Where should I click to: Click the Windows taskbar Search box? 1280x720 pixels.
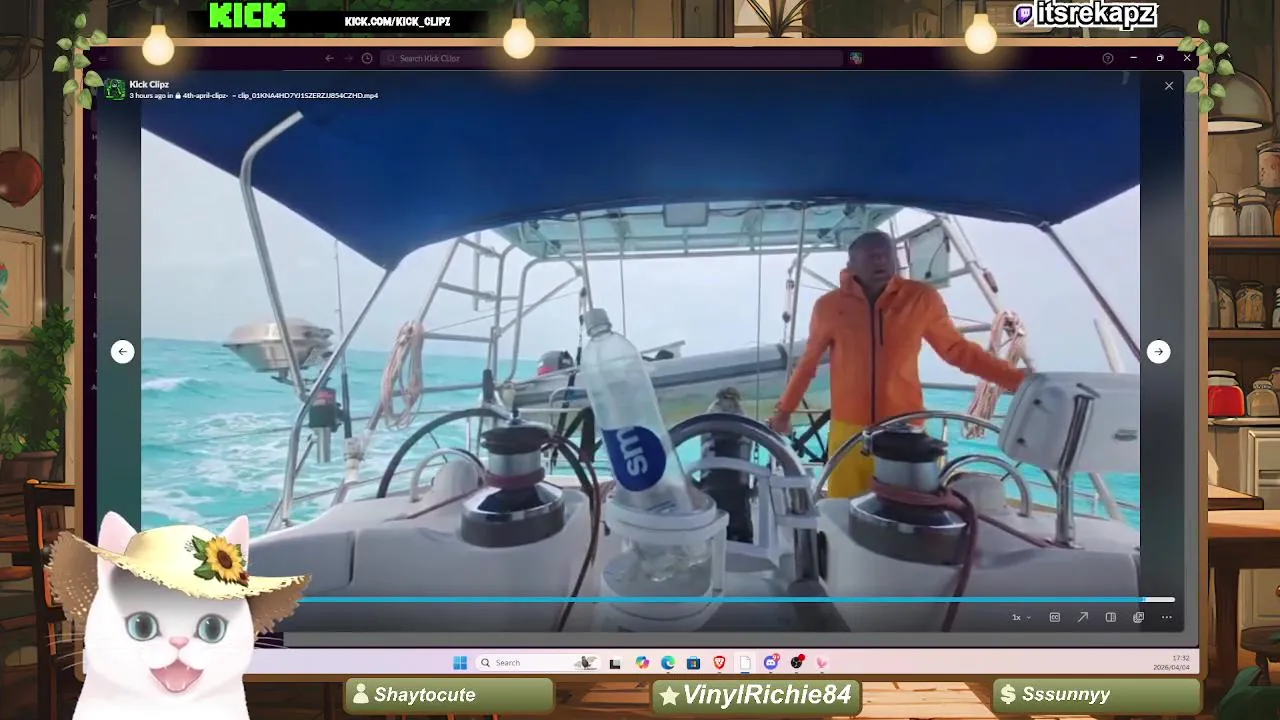point(537,663)
